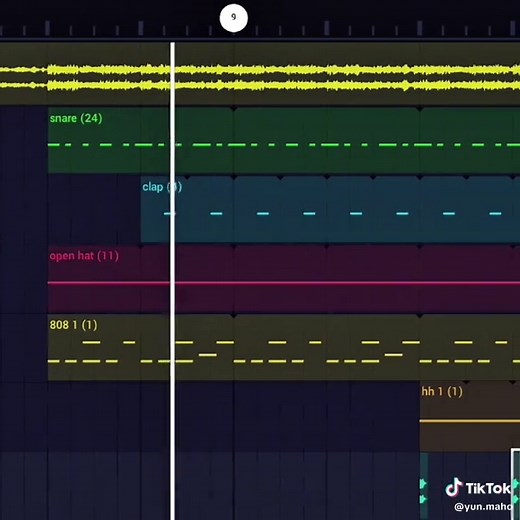Screen dimensions: 520x520
Task: Click the white playhead line
Action: pos(172,281)
